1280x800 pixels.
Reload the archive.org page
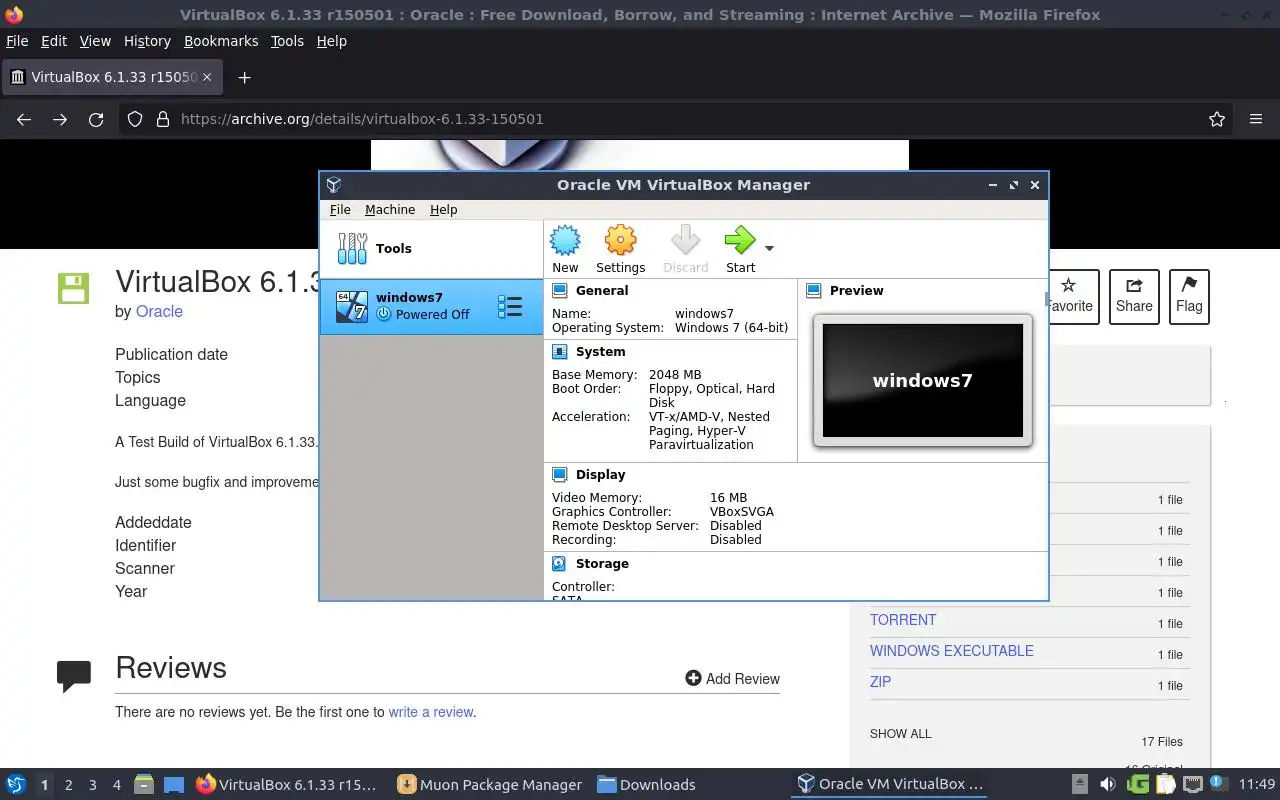(x=96, y=119)
